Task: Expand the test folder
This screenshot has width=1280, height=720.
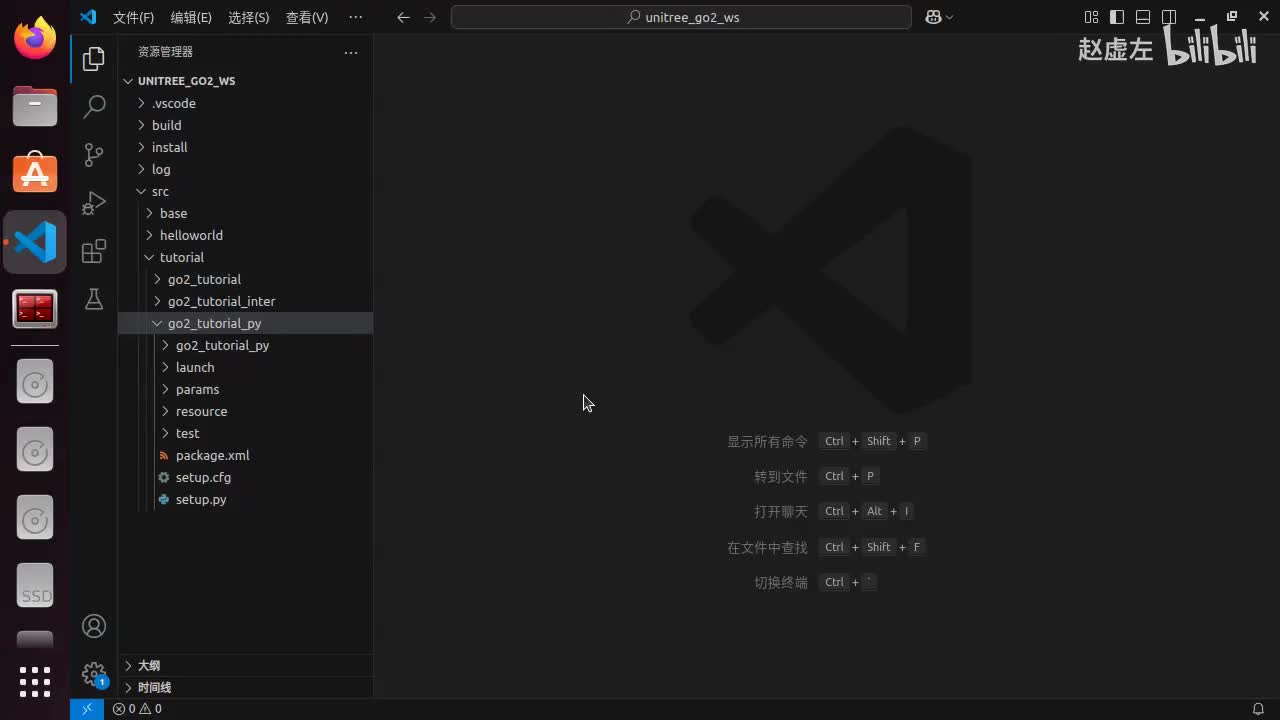Action: click(x=245, y=433)
